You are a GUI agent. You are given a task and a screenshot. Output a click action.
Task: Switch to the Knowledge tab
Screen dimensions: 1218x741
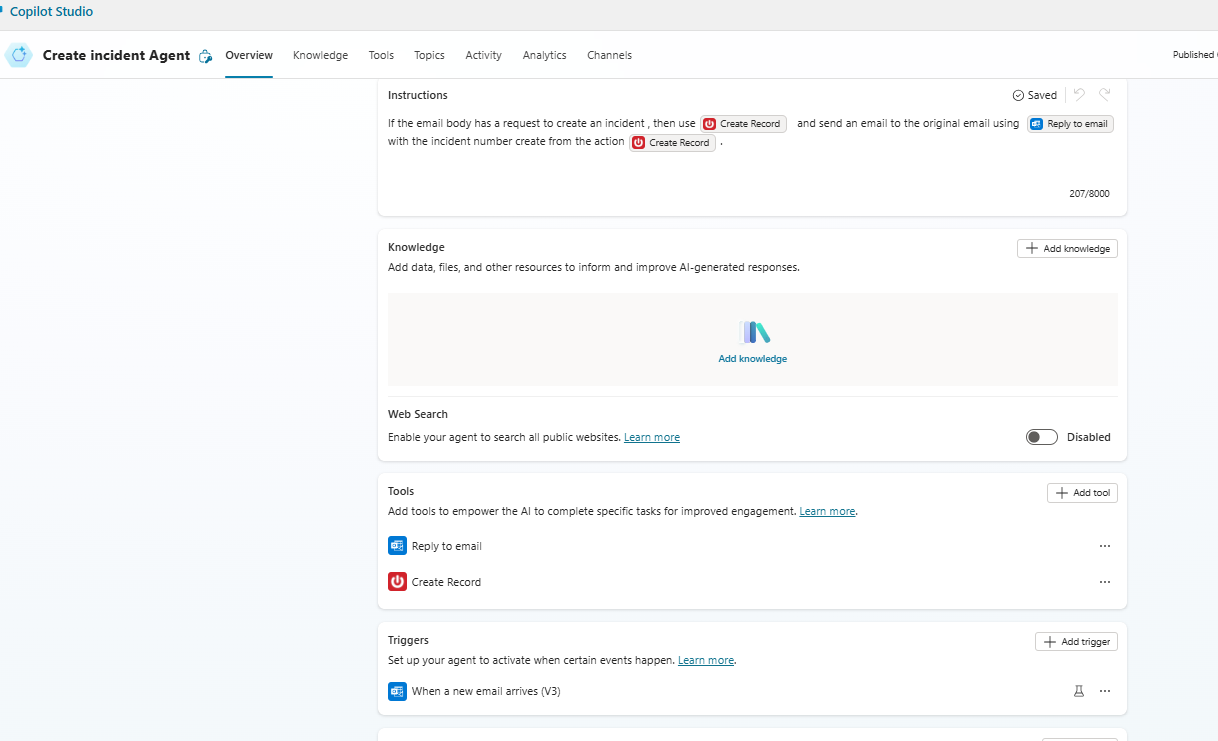click(x=320, y=55)
